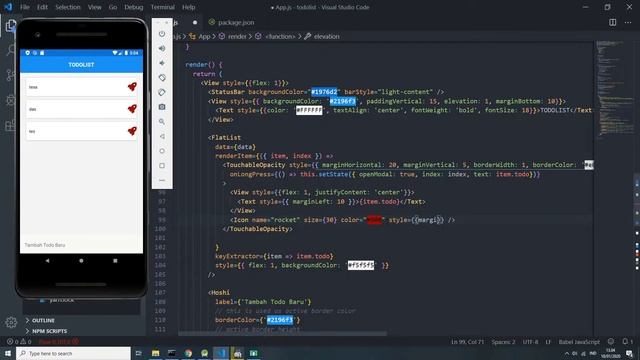Viewport: 640px width, 360px height.
Task: Open the Selection menu
Action: click(x=68, y=7)
